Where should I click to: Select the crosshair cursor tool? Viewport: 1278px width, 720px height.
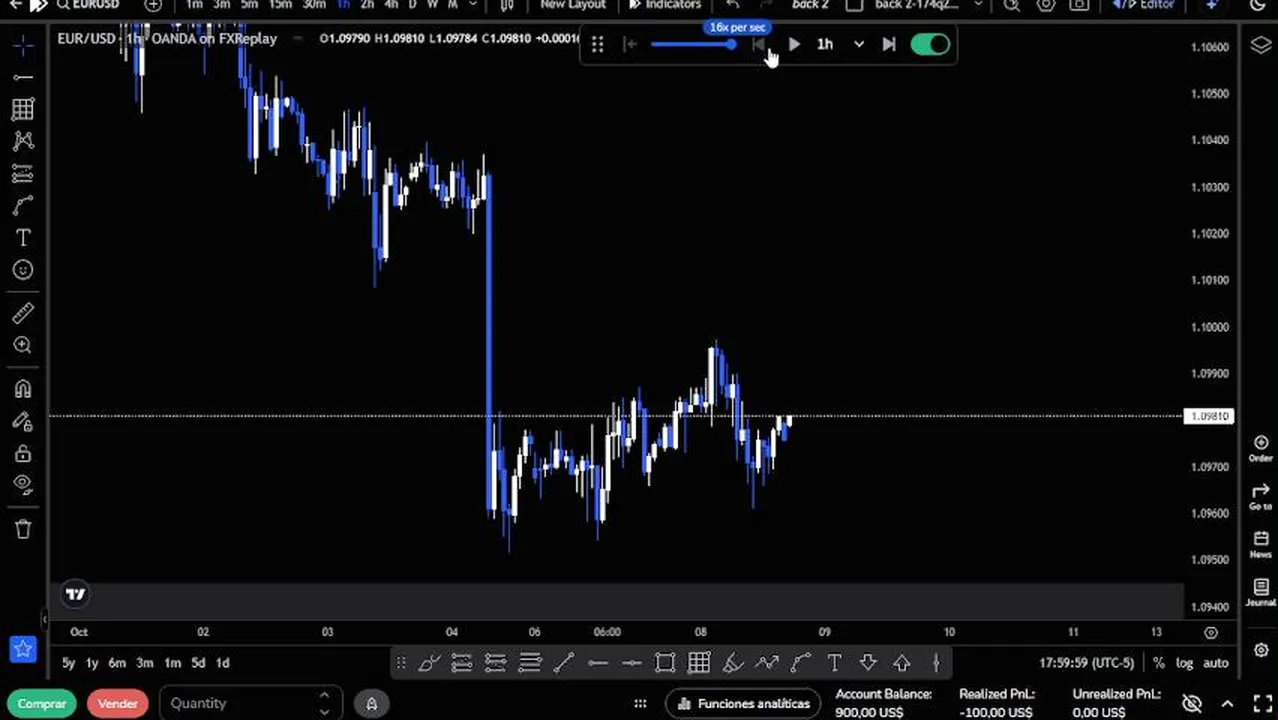click(x=23, y=45)
